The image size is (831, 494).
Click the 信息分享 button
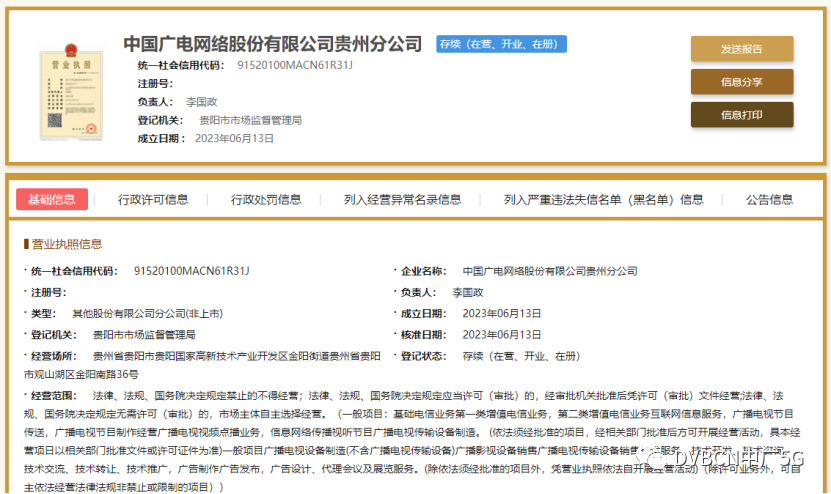pos(741,82)
